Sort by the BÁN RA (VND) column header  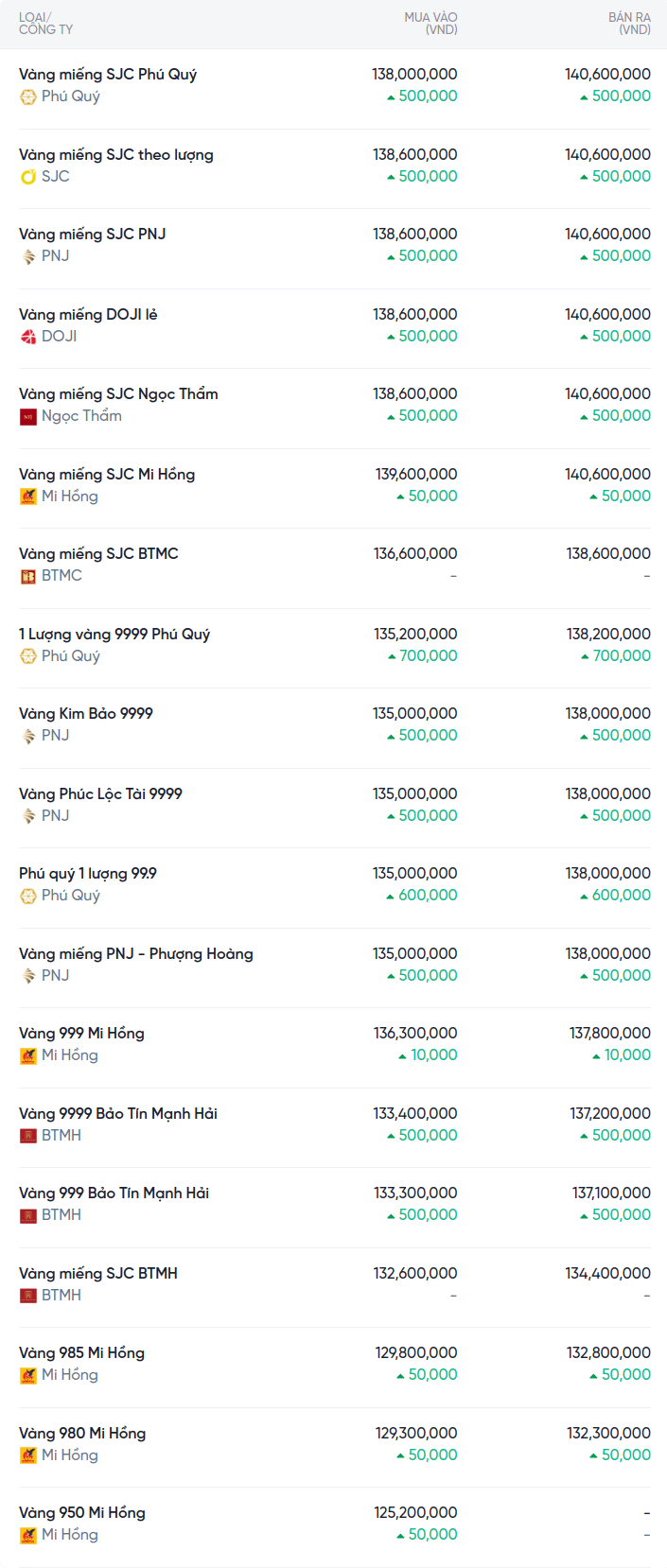click(629, 24)
